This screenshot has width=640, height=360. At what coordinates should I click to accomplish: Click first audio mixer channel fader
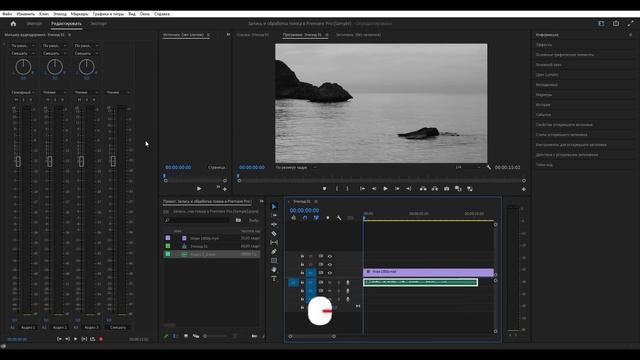pos(18,161)
